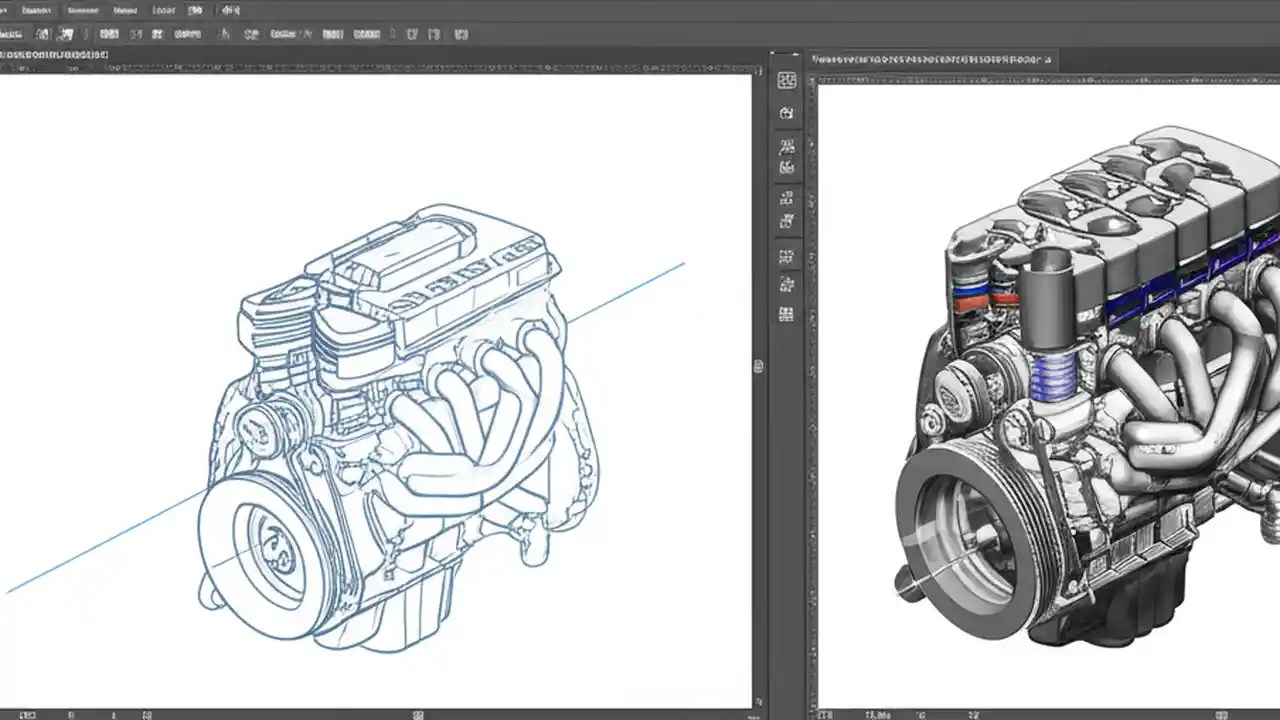
Task: Select the Move tool in the toolbar
Action: pyautogui.click(x=42, y=33)
